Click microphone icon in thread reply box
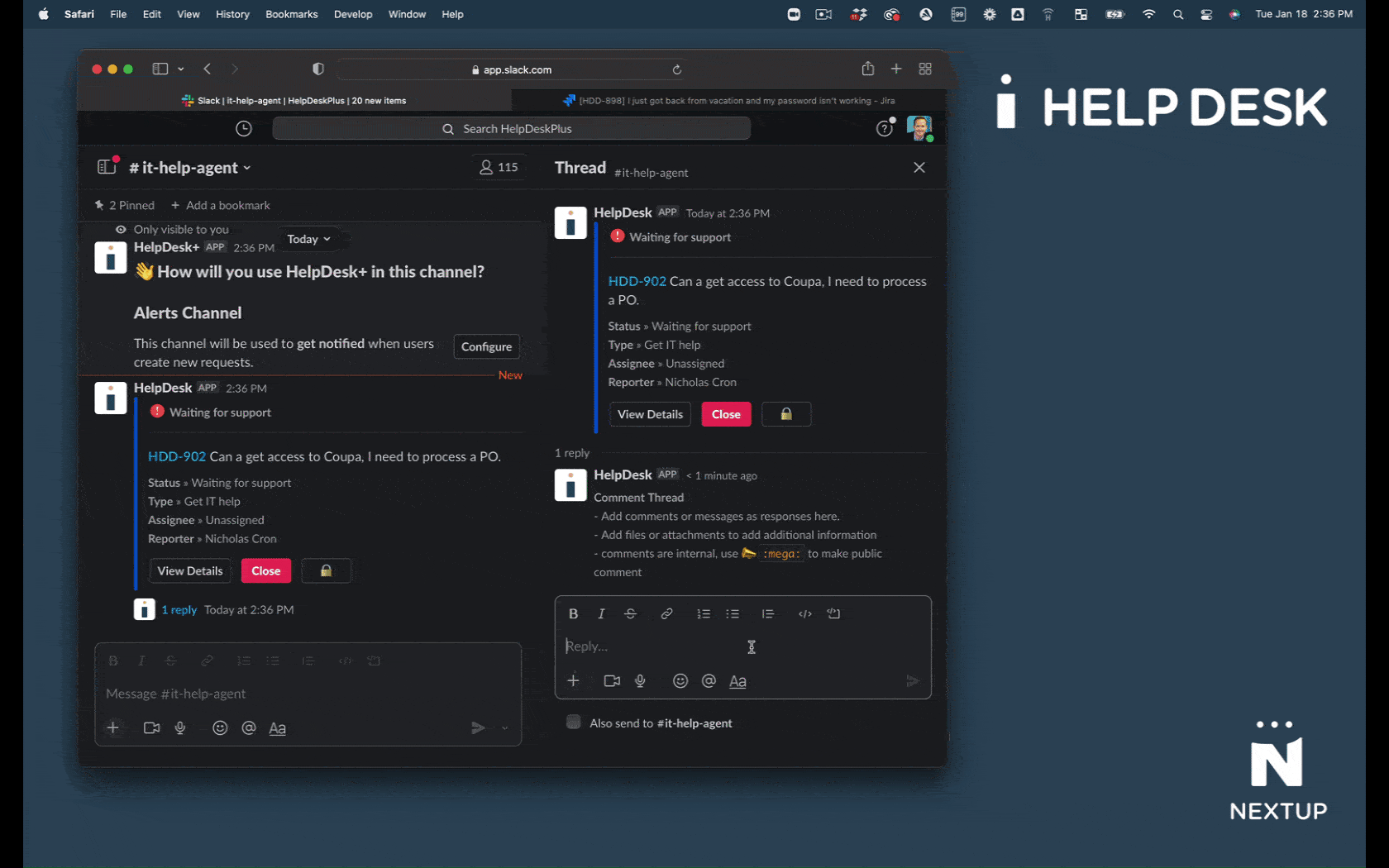Image resolution: width=1389 pixels, height=868 pixels. (x=640, y=680)
